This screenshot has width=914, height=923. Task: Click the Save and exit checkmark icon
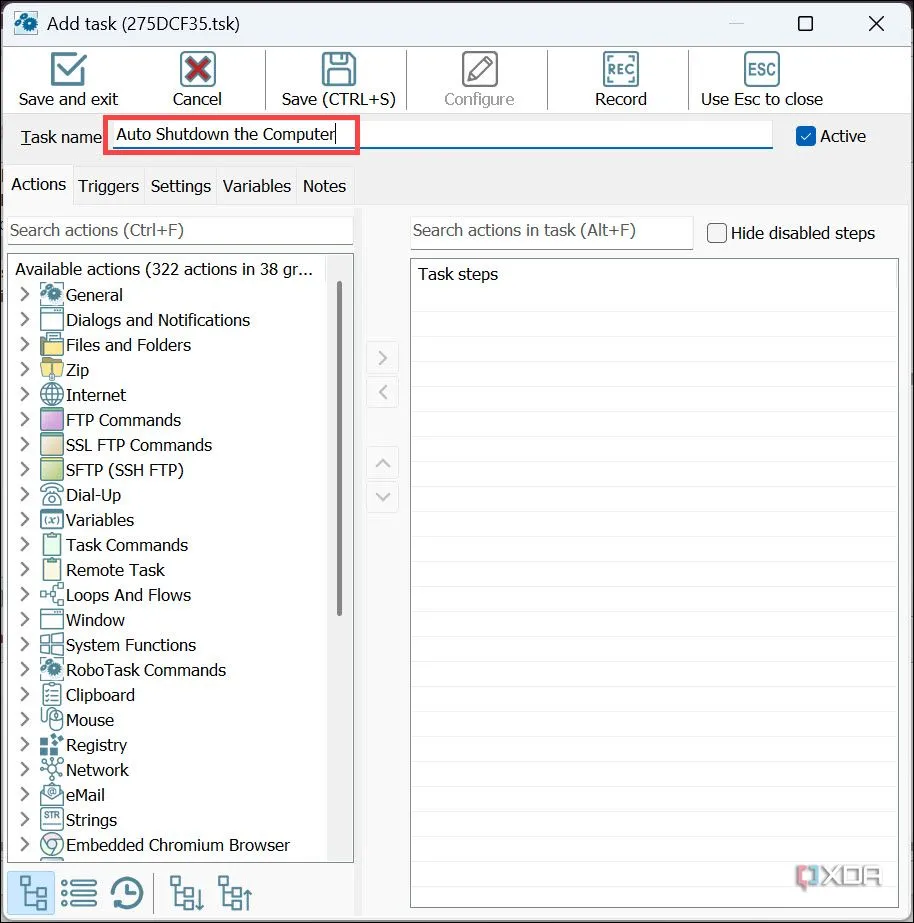click(68, 69)
